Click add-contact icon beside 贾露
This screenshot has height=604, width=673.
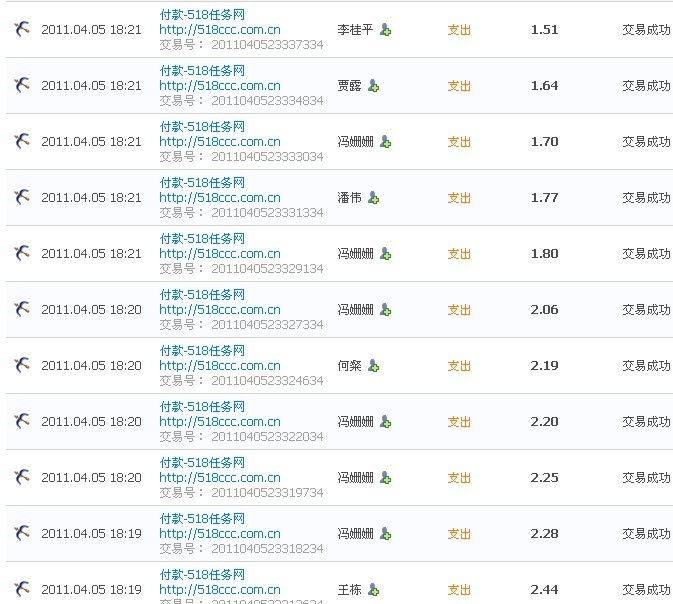pyautogui.click(x=373, y=86)
